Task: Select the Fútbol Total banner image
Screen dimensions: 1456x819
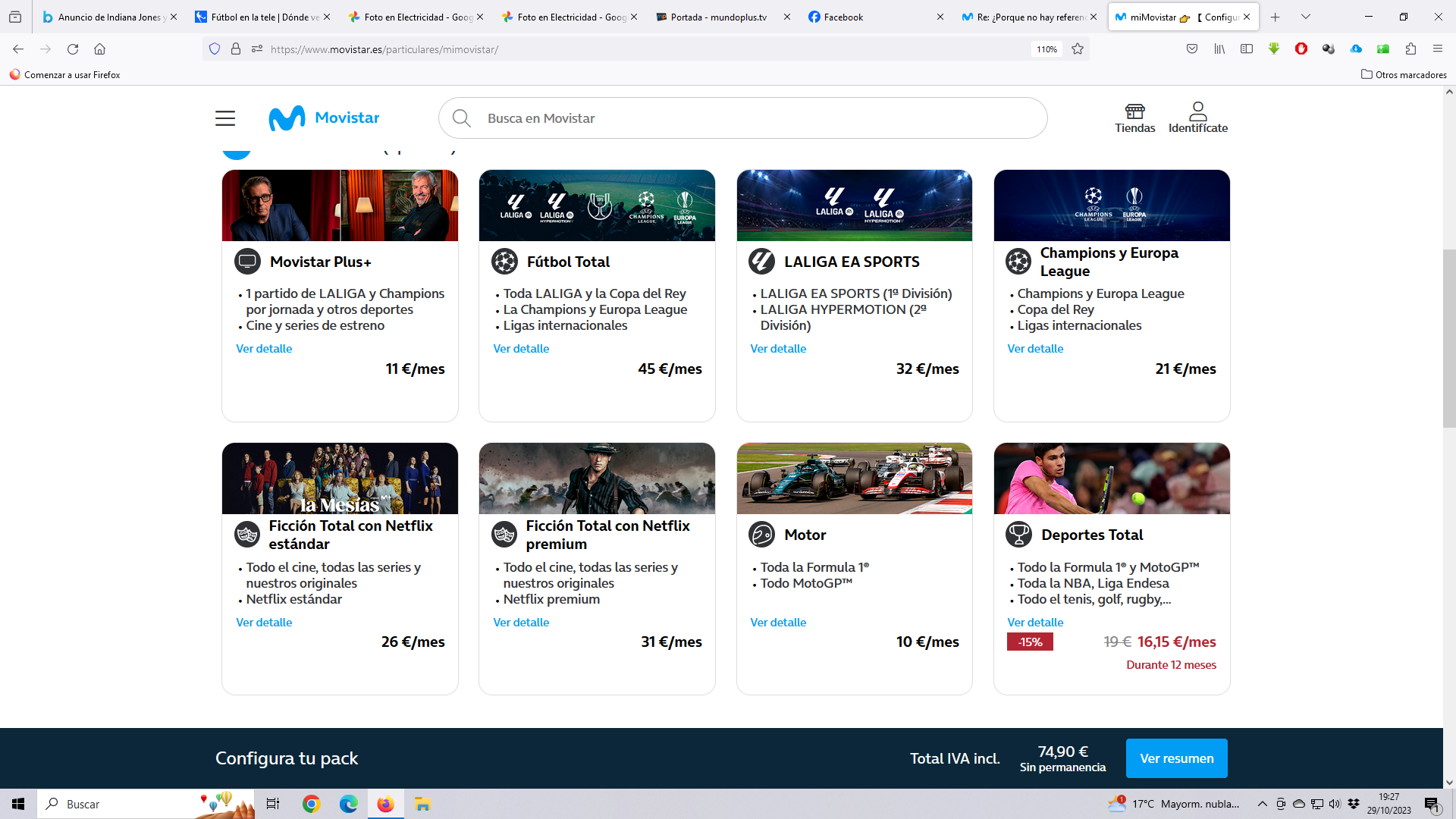Action: coord(597,206)
